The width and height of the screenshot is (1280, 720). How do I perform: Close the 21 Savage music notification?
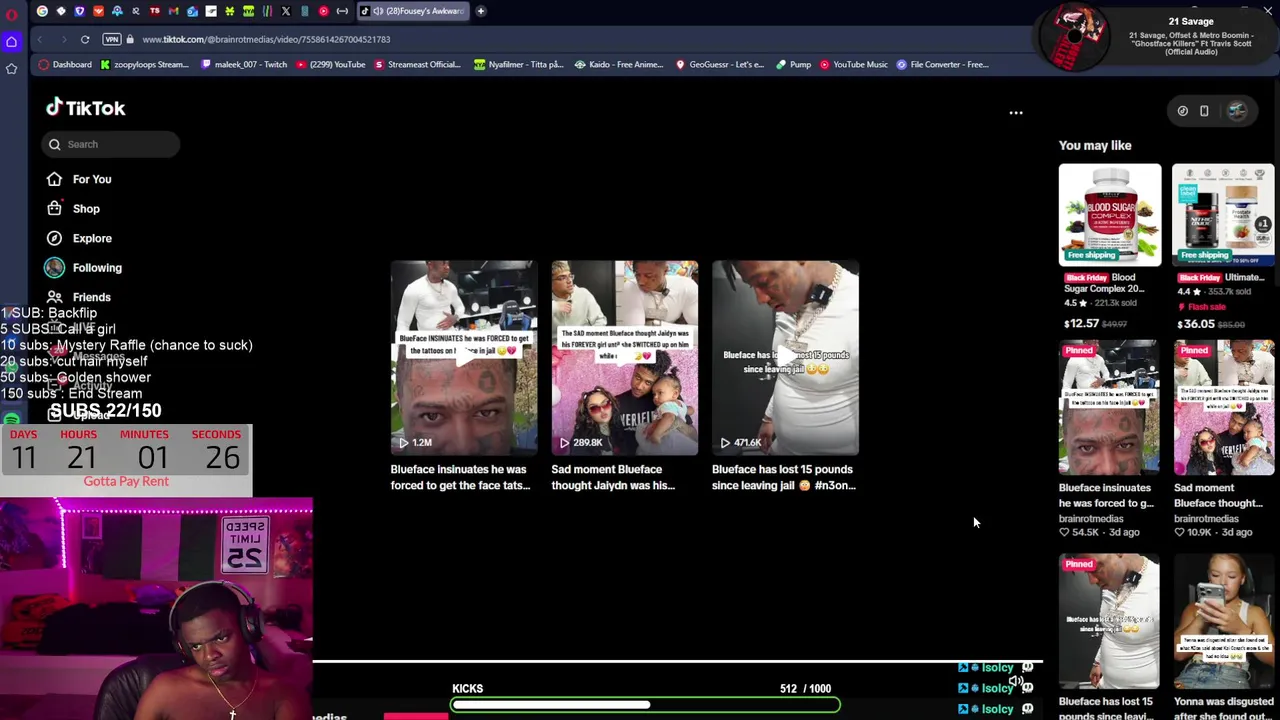(1267, 11)
